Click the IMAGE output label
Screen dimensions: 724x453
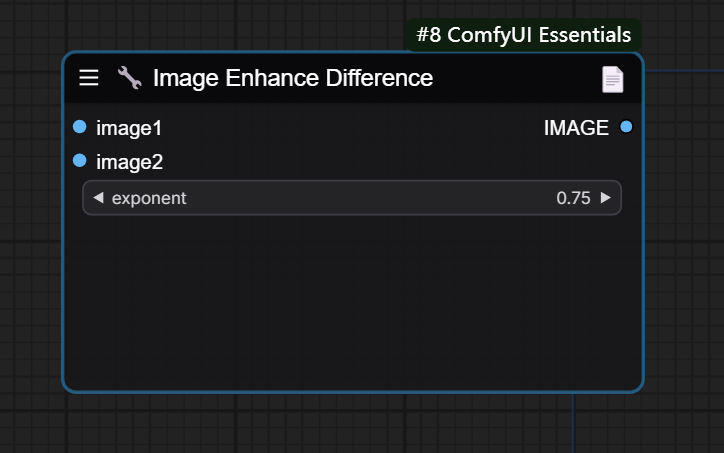point(576,128)
